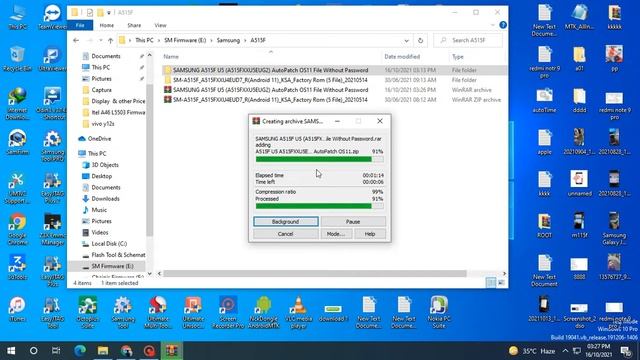Open Task View on taskbar
This screenshot has height=360, width=640.
click(56, 351)
